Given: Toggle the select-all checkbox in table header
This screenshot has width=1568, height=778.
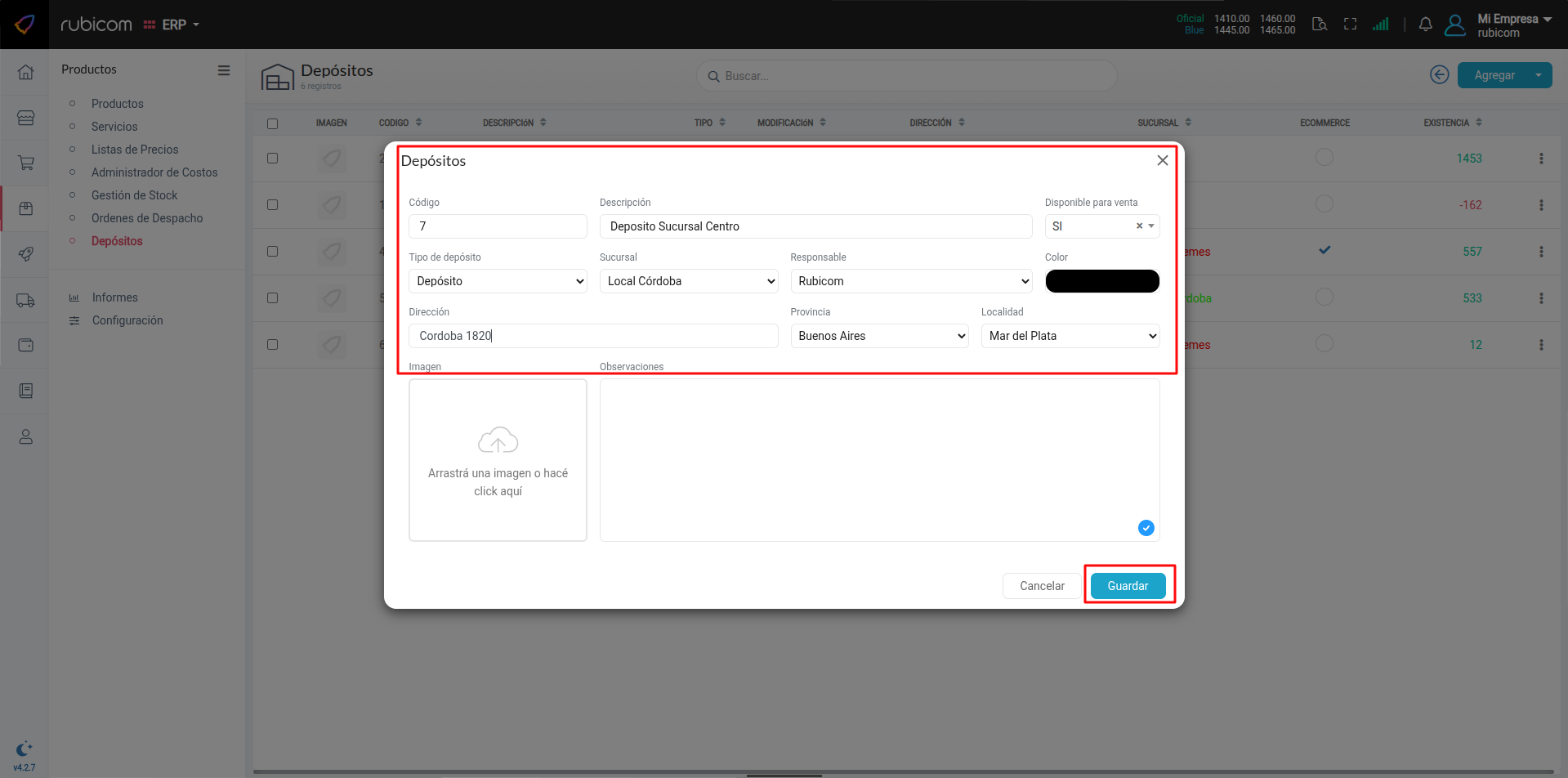Looking at the screenshot, I should pyautogui.click(x=272, y=123).
